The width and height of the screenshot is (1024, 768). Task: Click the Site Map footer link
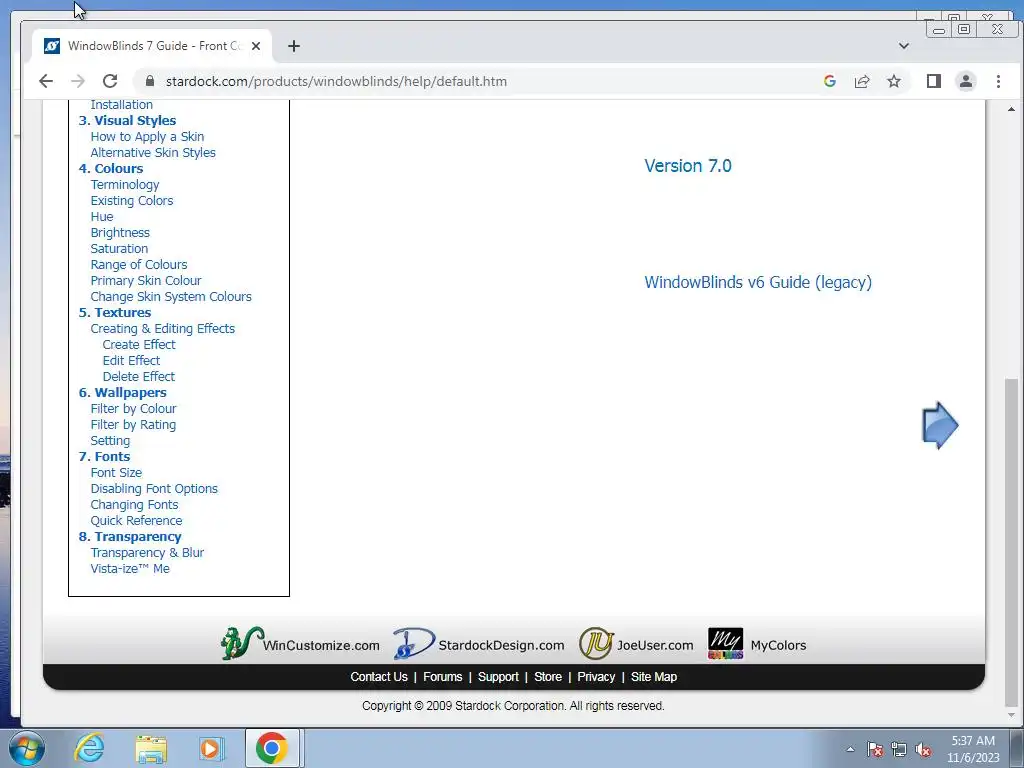[654, 677]
